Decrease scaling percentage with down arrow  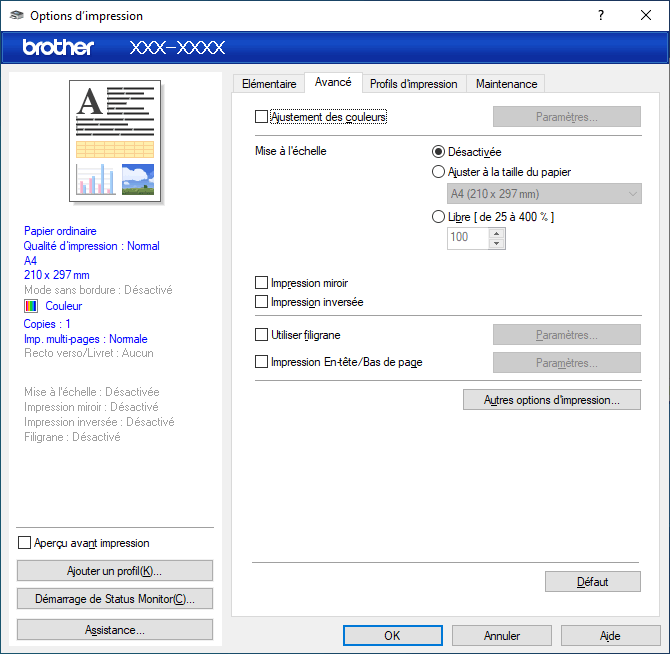pos(496,243)
